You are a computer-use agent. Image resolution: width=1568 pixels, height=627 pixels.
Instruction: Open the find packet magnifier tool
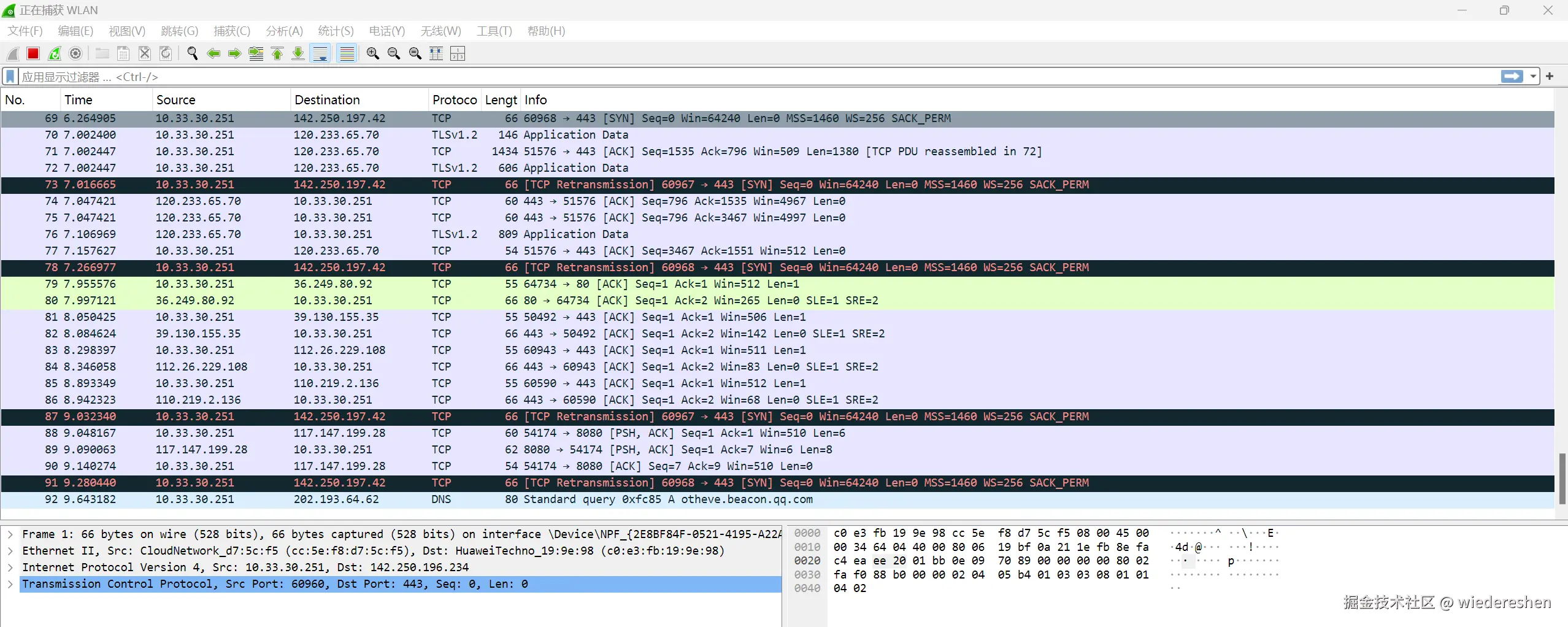point(193,54)
